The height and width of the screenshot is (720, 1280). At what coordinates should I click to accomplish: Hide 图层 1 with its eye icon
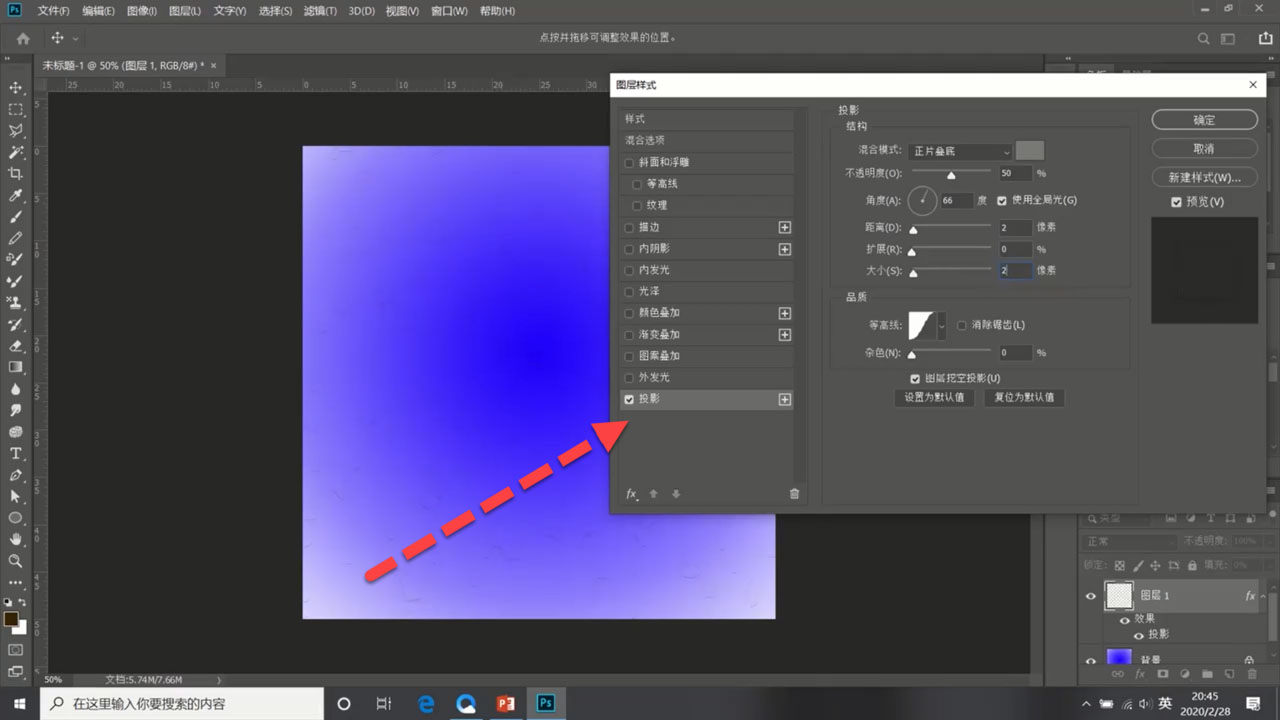click(1091, 596)
